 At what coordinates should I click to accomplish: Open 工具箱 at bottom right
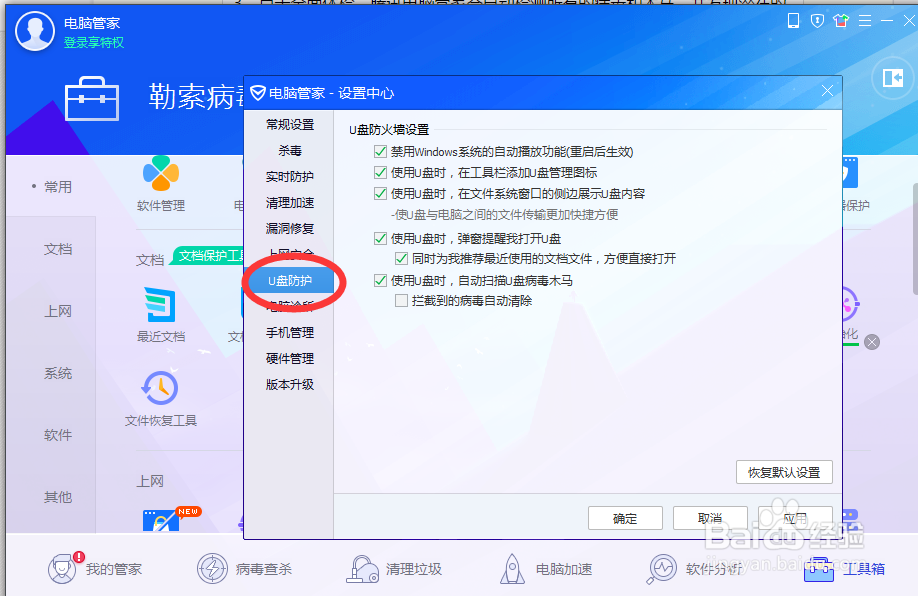point(845,568)
